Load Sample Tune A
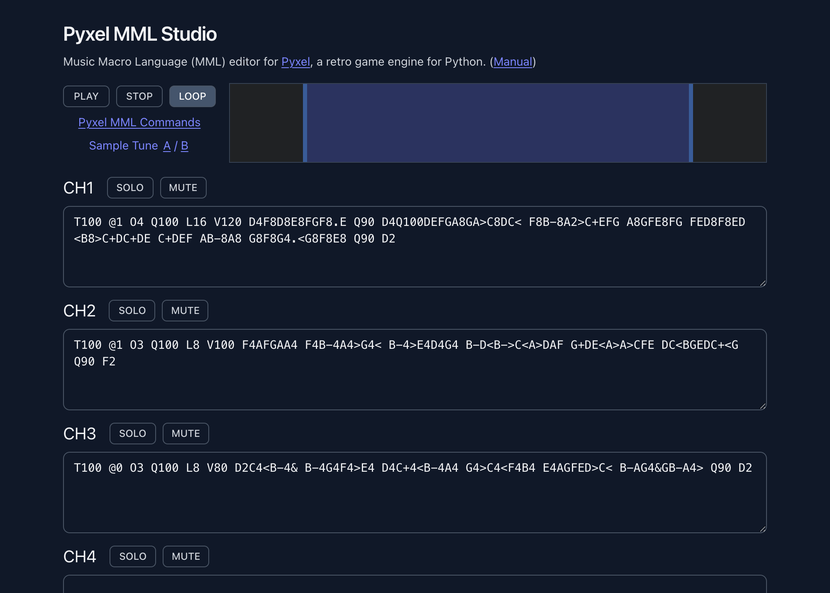The width and height of the screenshot is (830, 593). coord(167,146)
